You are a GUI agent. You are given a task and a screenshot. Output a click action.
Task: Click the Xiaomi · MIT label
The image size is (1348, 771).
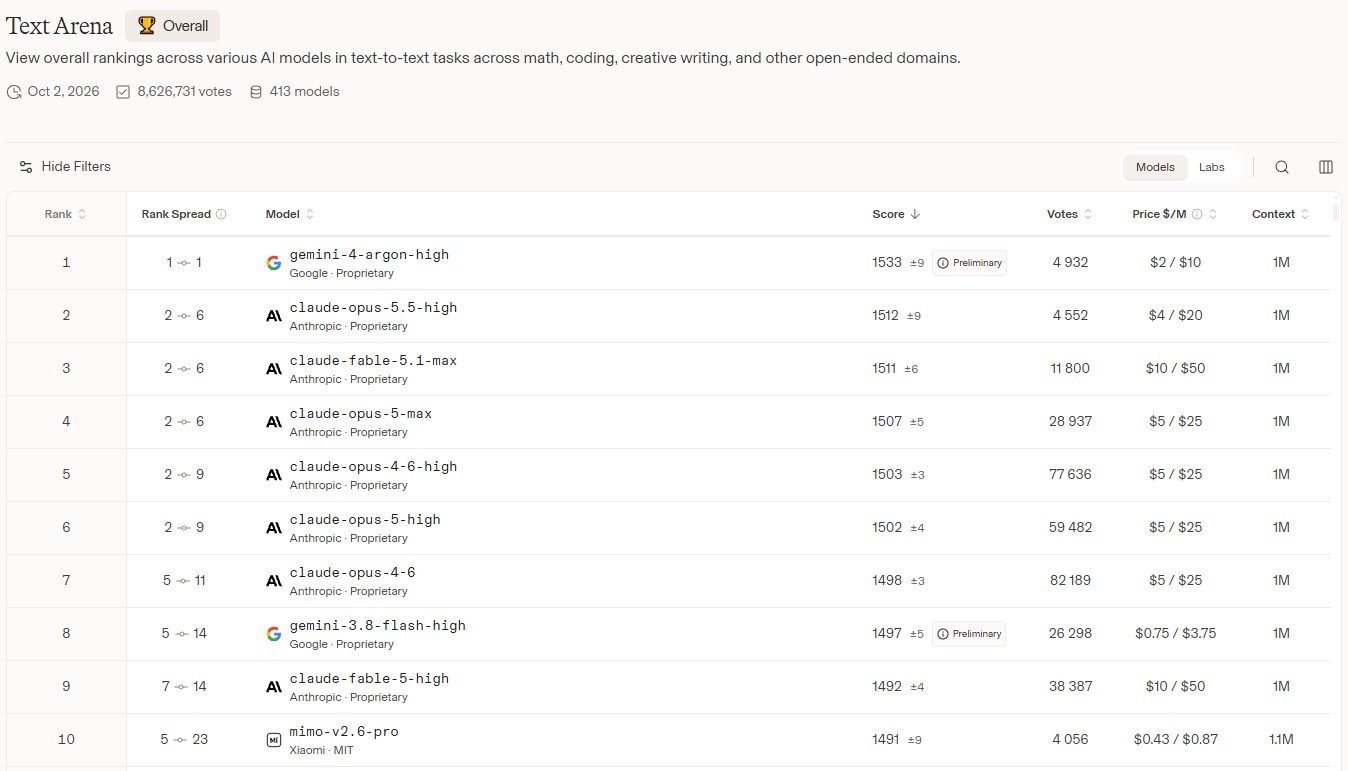tap(322, 750)
